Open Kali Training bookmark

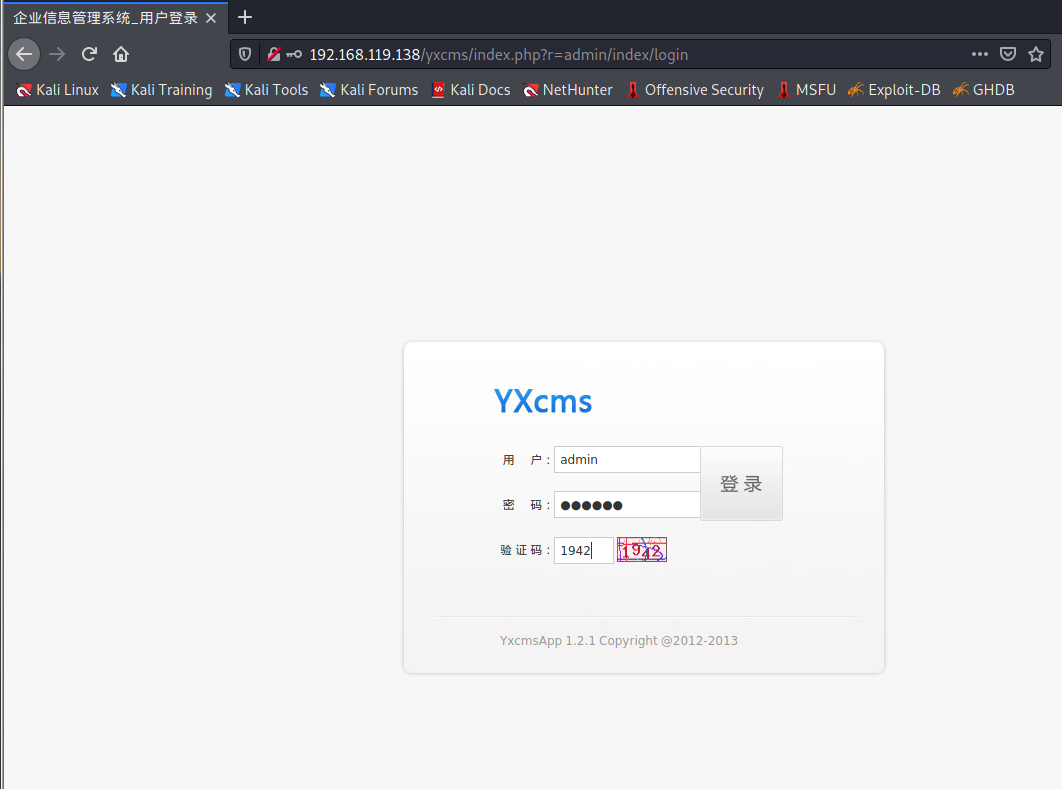[161, 90]
